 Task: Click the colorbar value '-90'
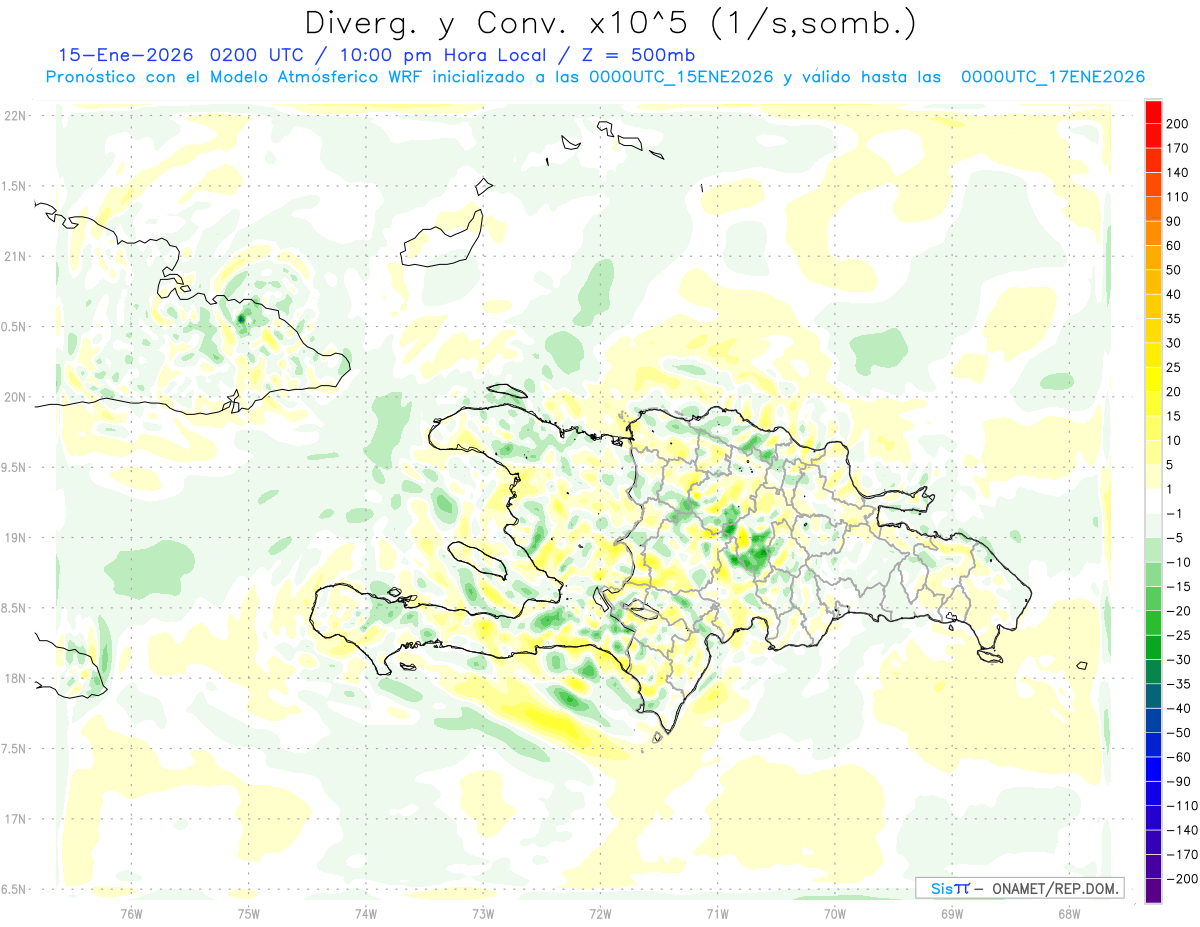pyautogui.click(x=1181, y=782)
